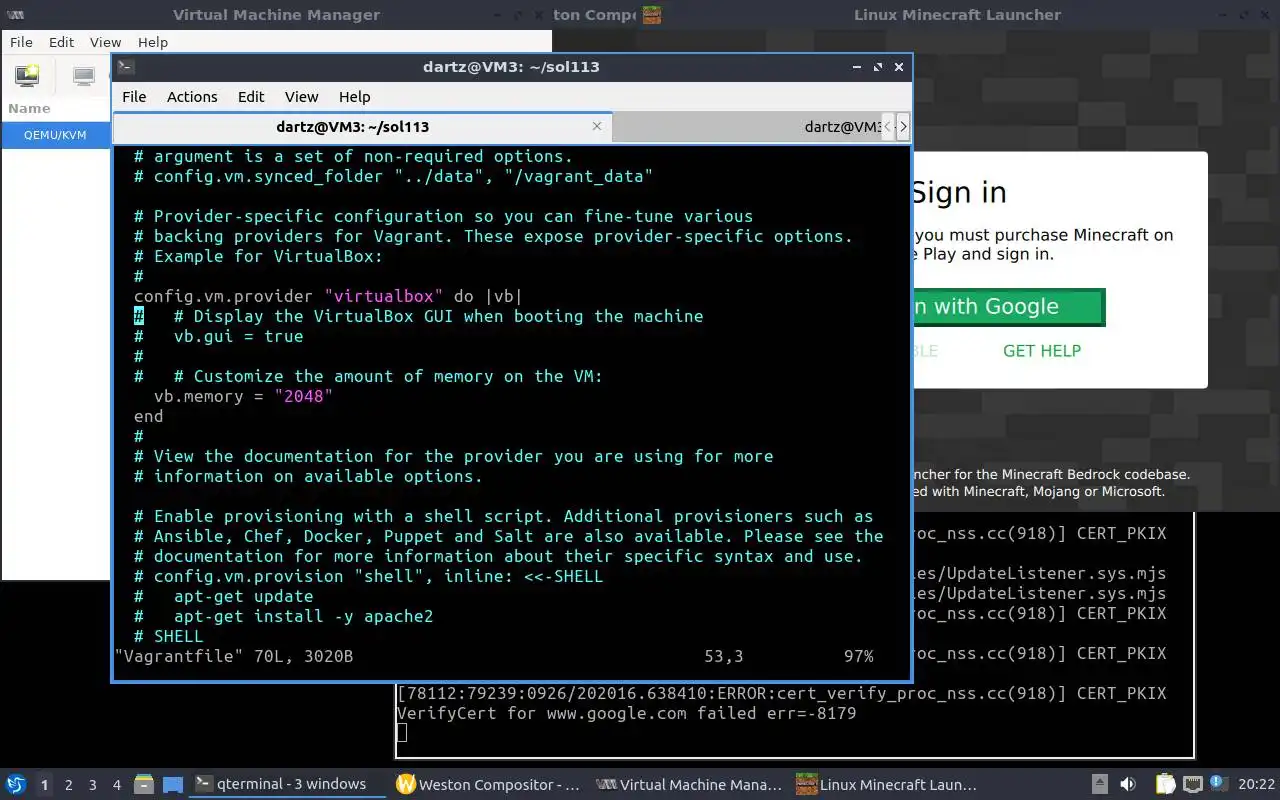
Task: Click the Sign in heading in Minecraft Launcher
Action: coord(959,192)
